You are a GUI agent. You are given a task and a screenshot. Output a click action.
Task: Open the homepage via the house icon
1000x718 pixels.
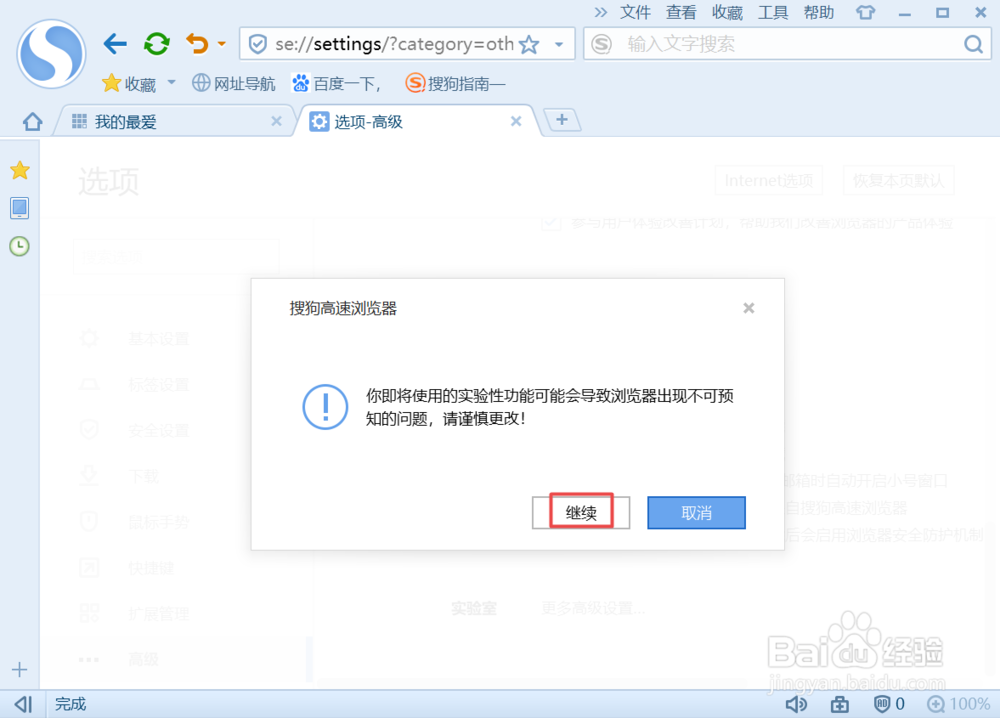click(31, 120)
